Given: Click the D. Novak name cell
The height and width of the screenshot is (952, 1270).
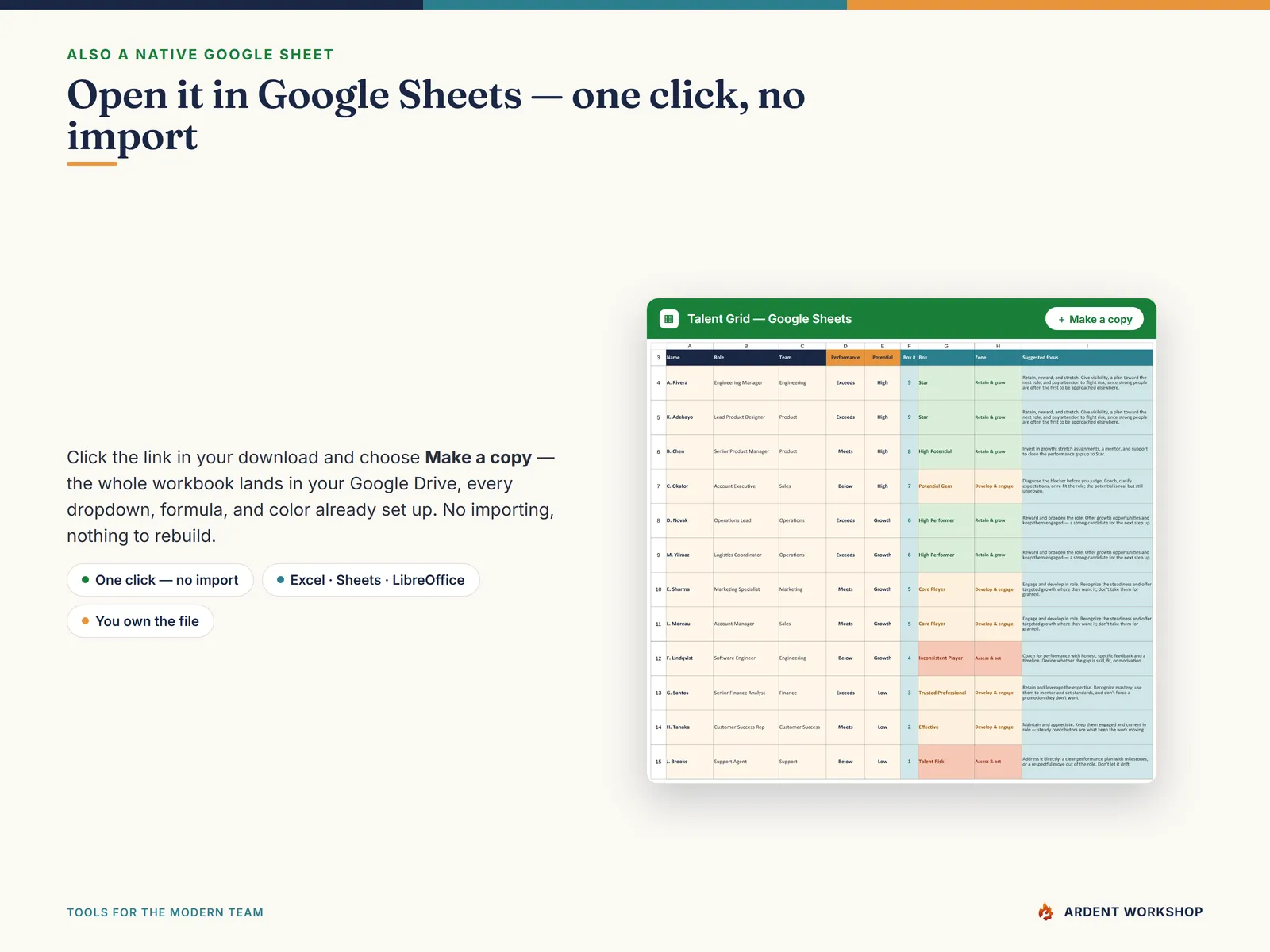Looking at the screenshot, I should click(689, 520).
